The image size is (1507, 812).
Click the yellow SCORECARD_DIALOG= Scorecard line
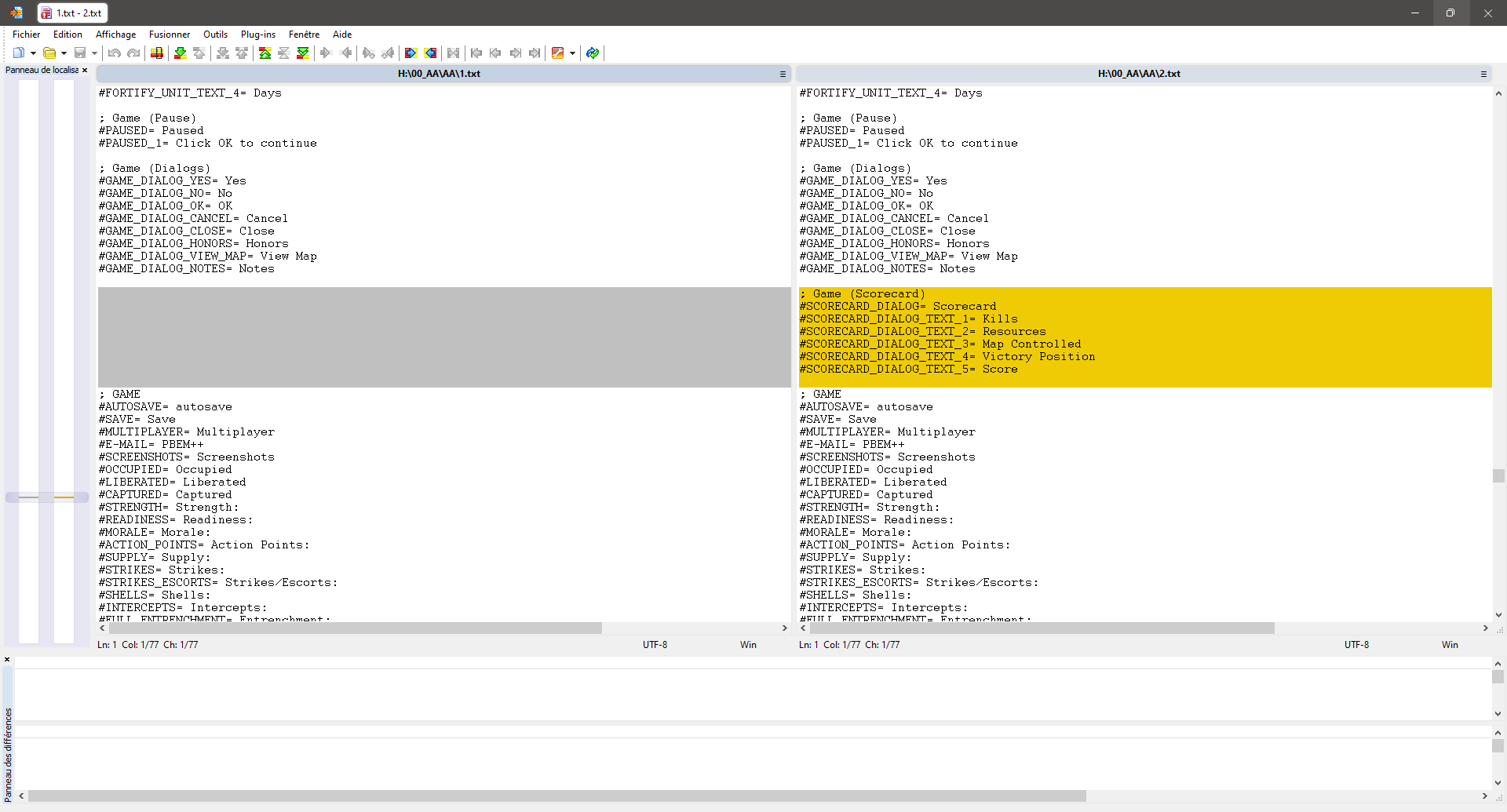(1145, 306)
